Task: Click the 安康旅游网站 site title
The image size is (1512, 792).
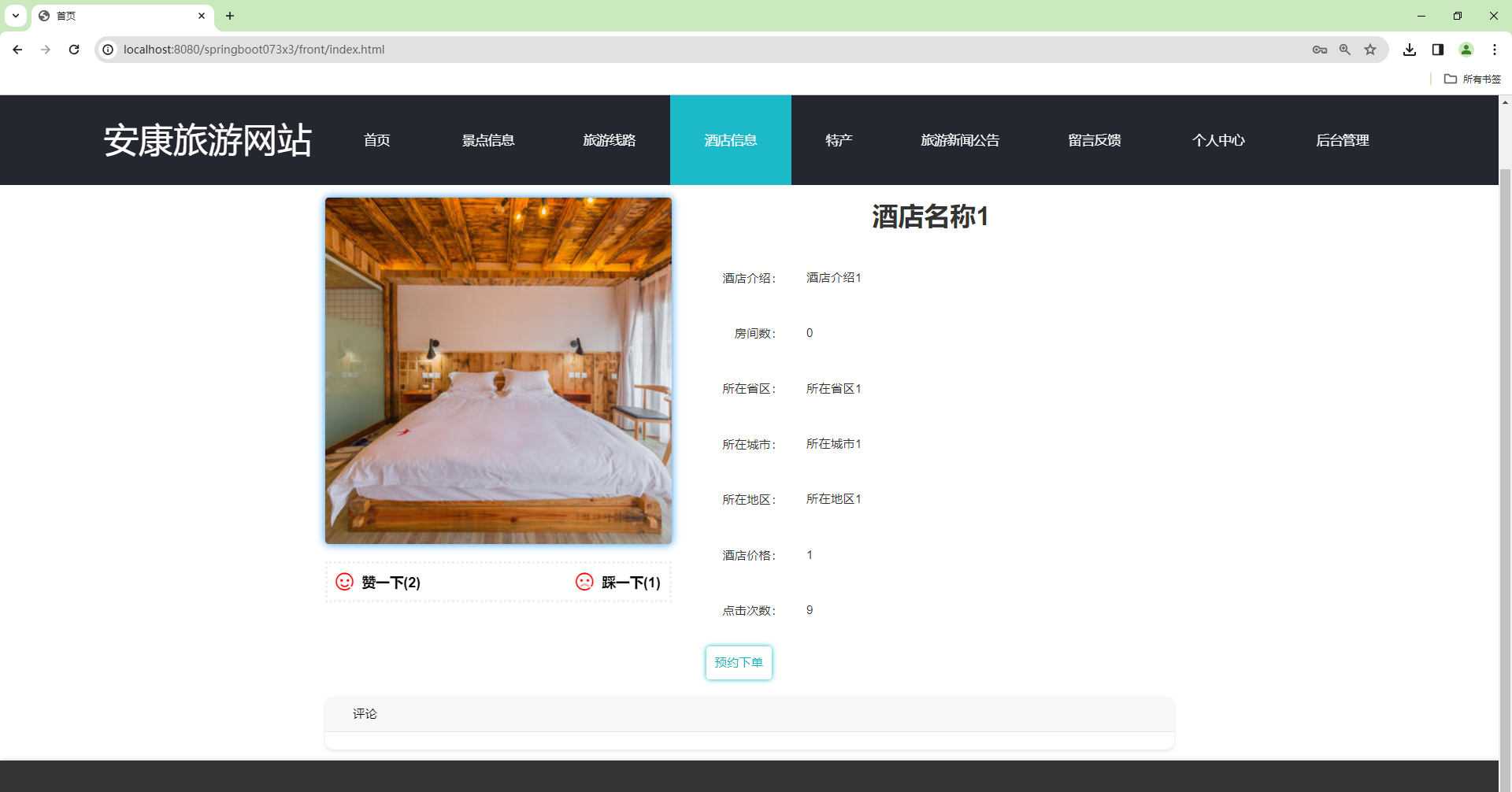Action: click(208, 140)
